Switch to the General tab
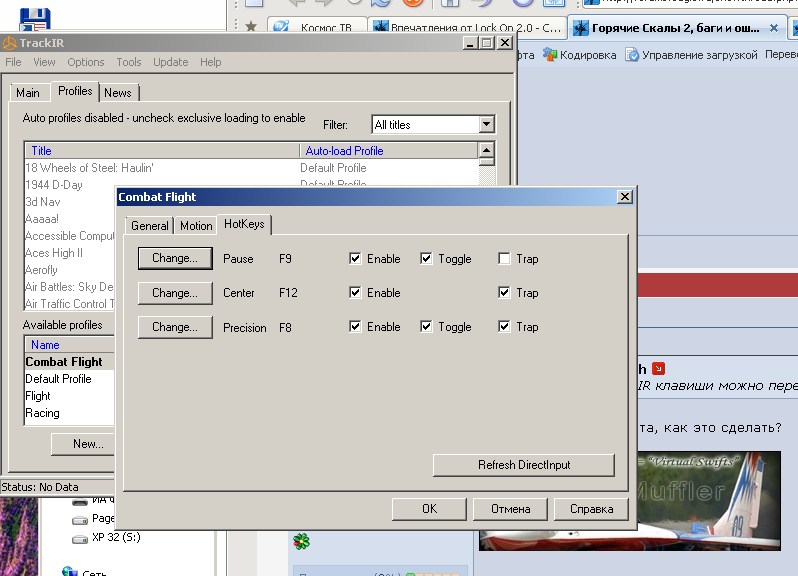798x576 pixels. tap(150, 225)
